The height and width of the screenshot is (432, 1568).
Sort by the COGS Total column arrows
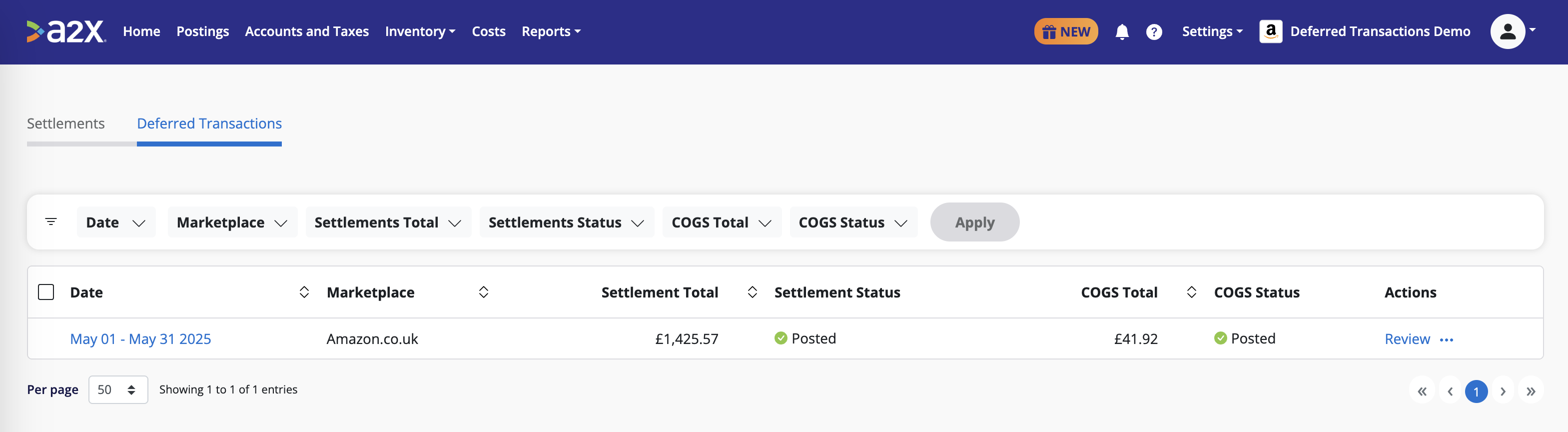click(x=1191, y=292)
